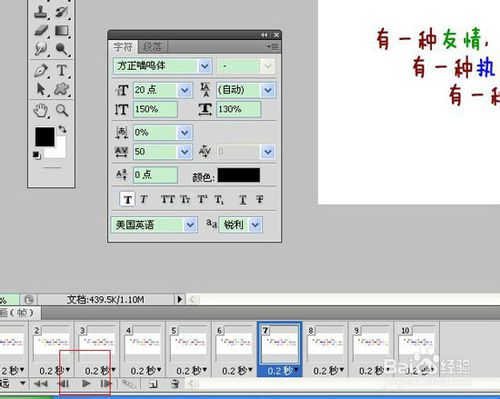This screenshot has width=500, height=399.
Task: Swap foreground and background colors
Action: 63,129
